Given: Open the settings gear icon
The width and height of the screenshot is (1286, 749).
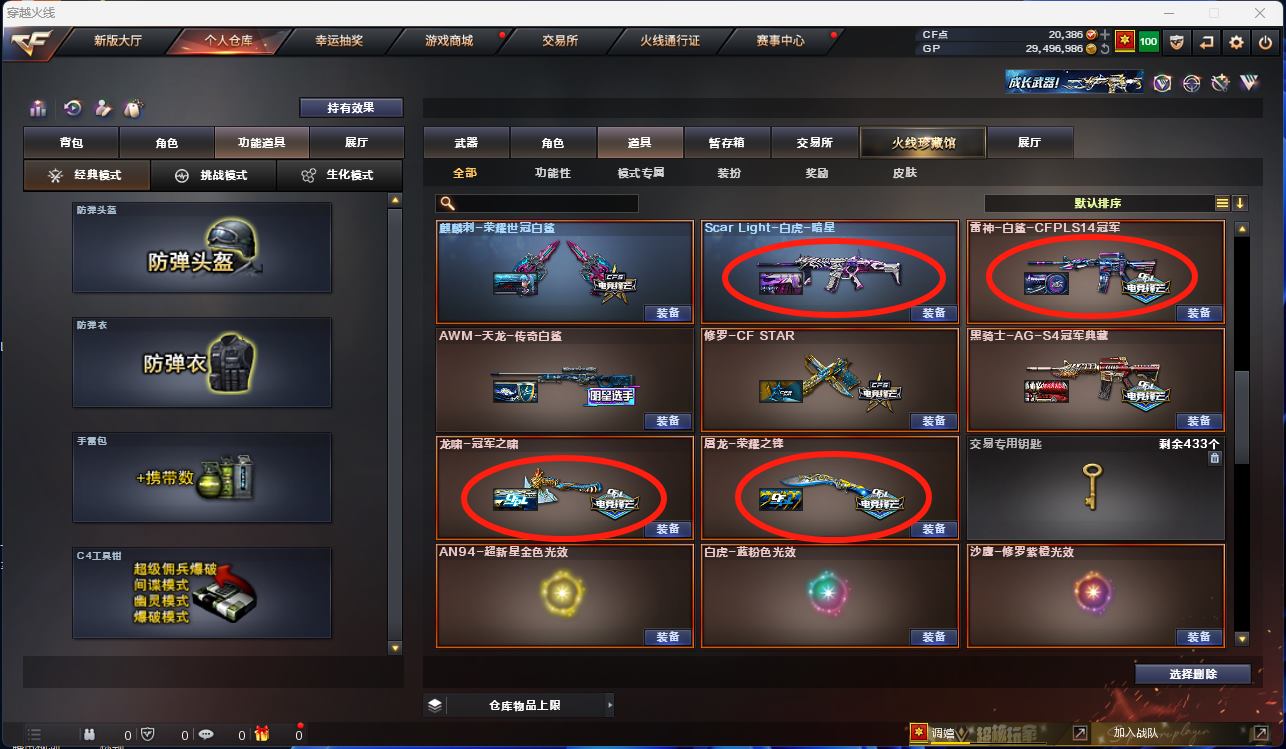Looking at the screenshot, I should coord(1236,42).
